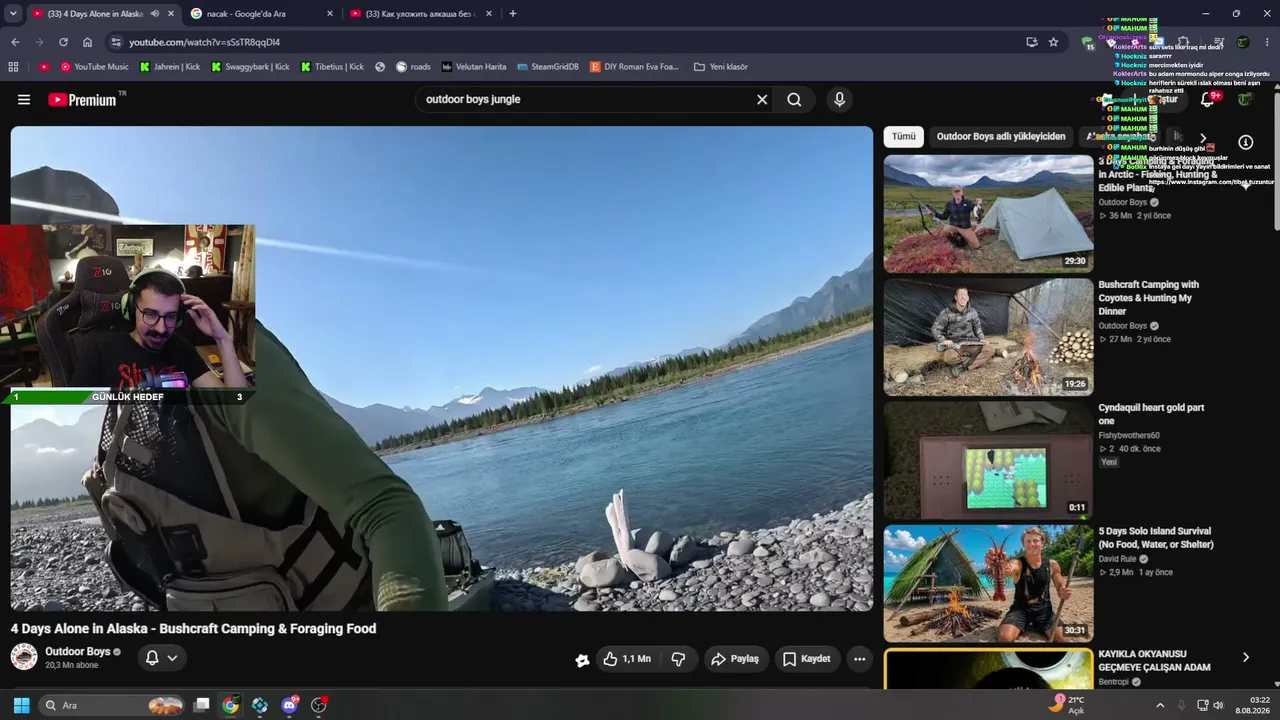Like the video with thumbs up

point(626,659)
